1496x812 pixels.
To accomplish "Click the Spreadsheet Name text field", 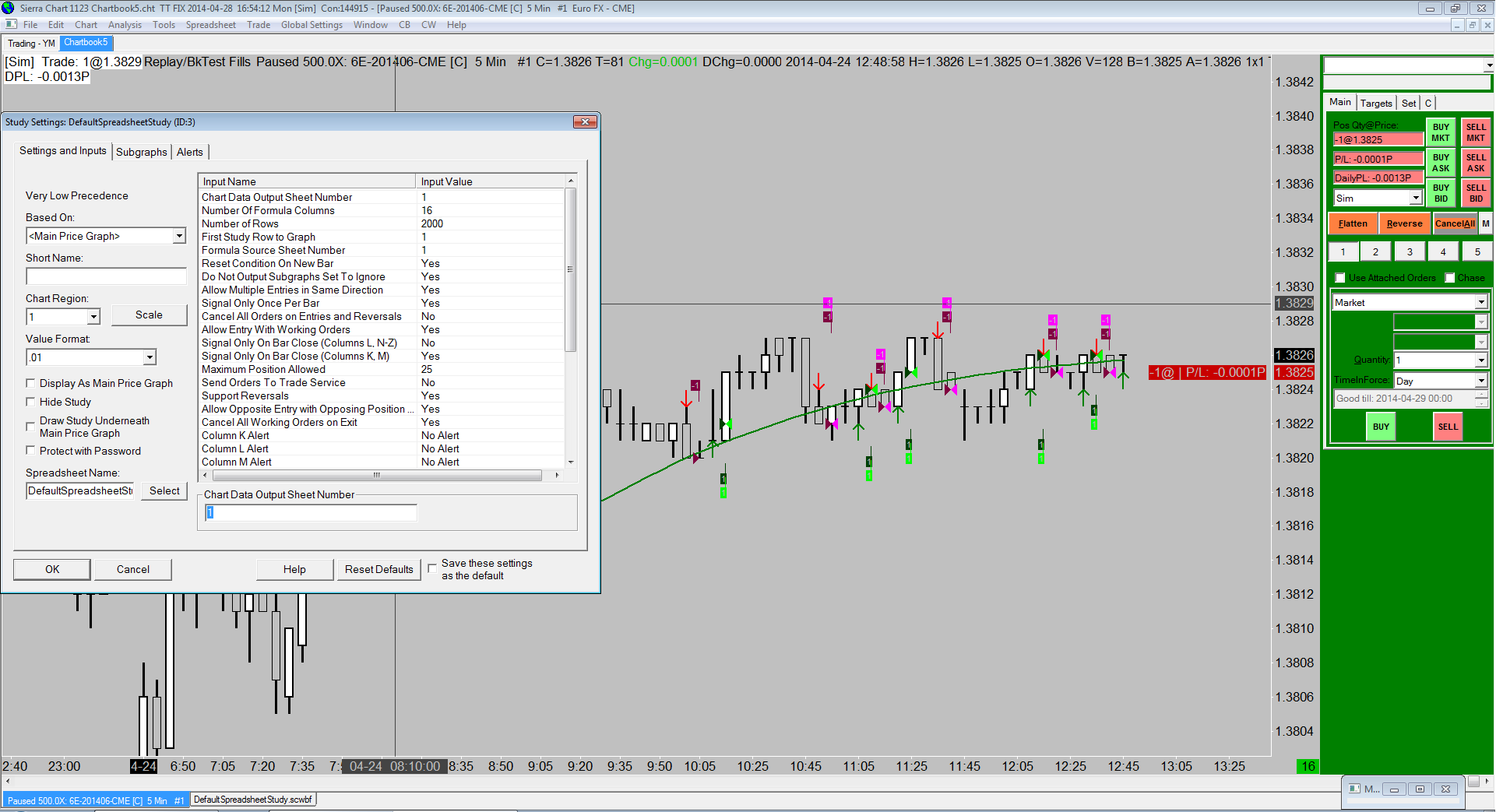I will tap(81, 490).
